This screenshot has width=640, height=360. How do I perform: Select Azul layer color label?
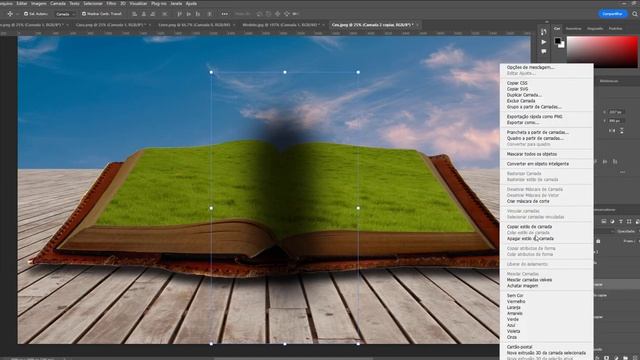tap(511, 325)
